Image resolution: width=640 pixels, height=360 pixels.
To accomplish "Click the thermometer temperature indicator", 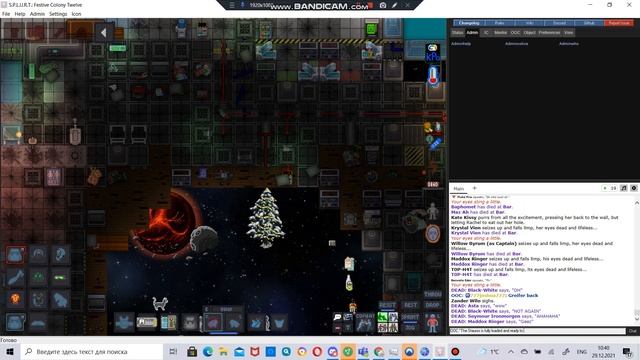I will click(433, 76).
